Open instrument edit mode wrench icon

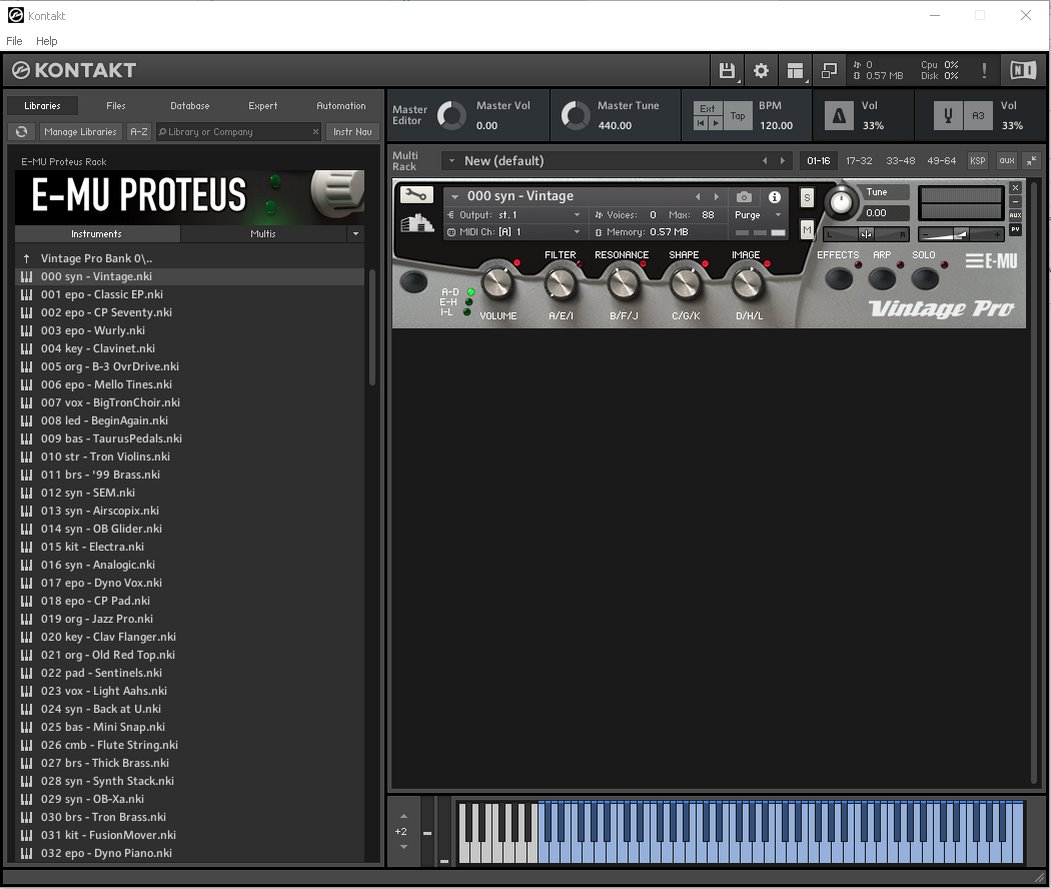416,196
